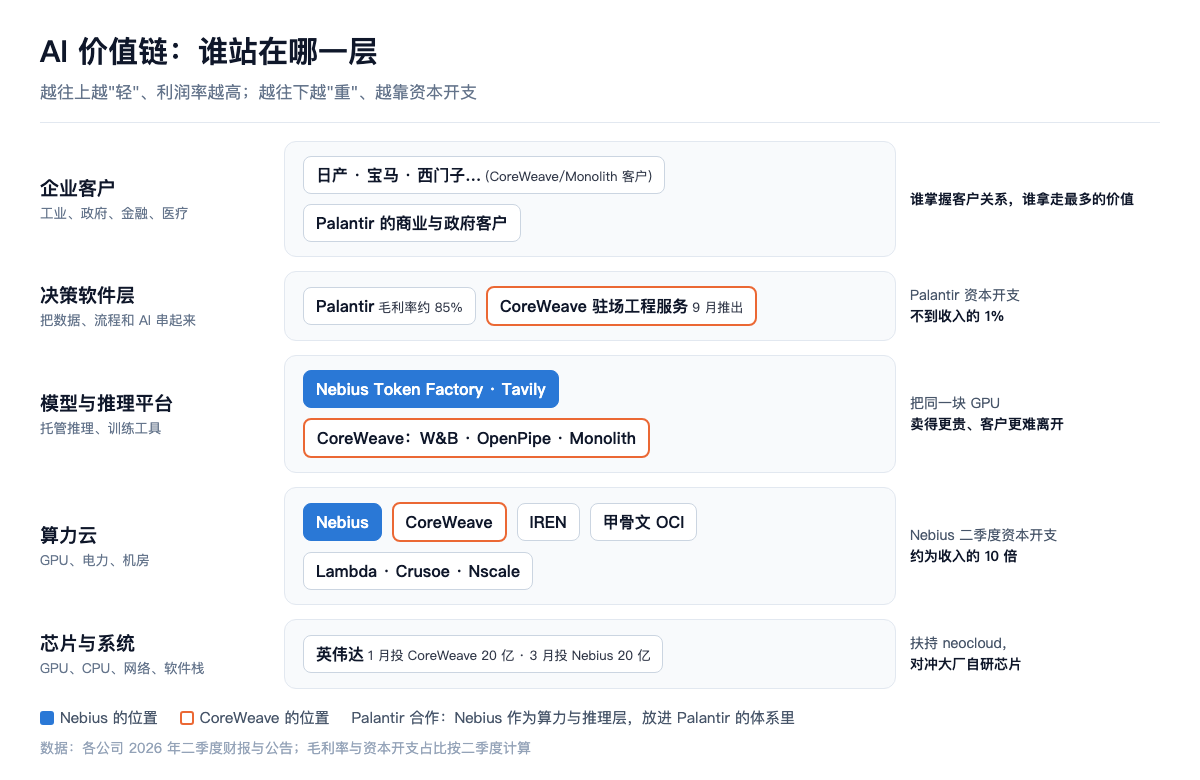Click the note '把同一块 GPU'
The width and height of the screenshot is (1200, 780).
[955, 403]
